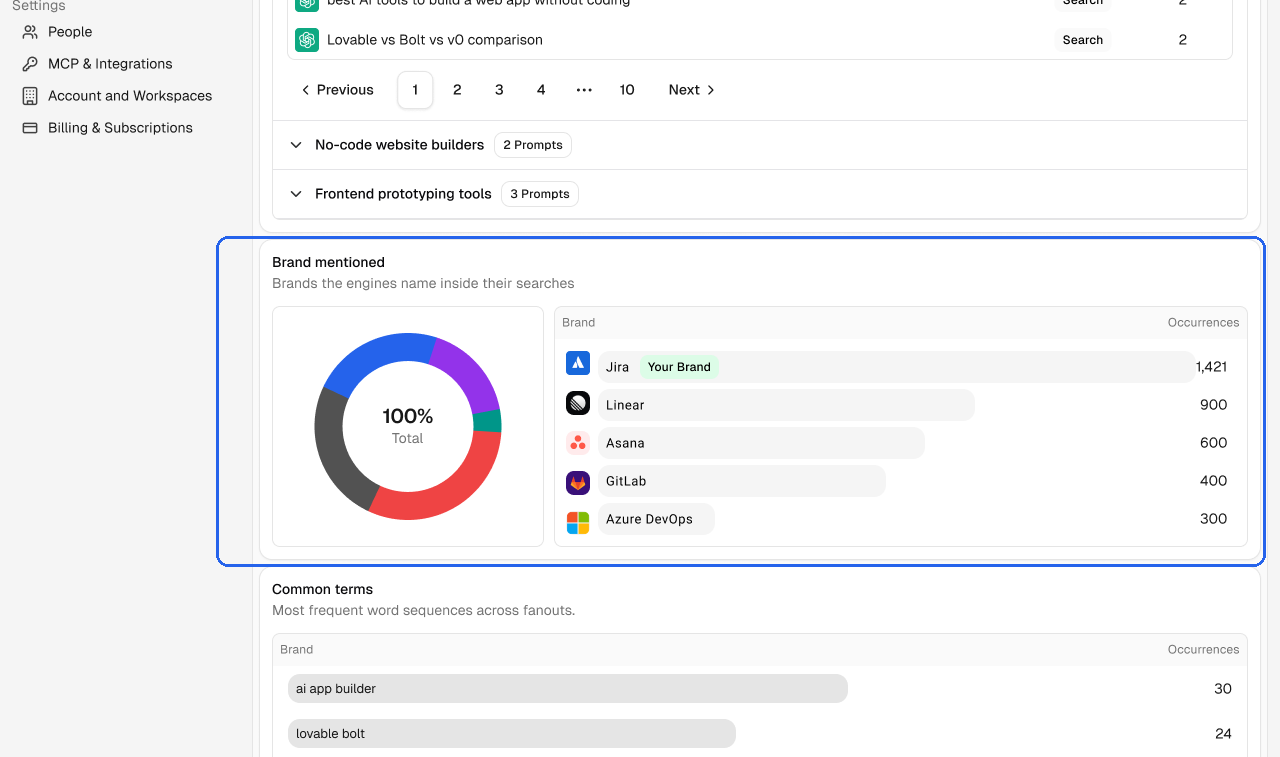
Task: Click the "lovable bolt" term bar
Action: (x=512, y=734)
